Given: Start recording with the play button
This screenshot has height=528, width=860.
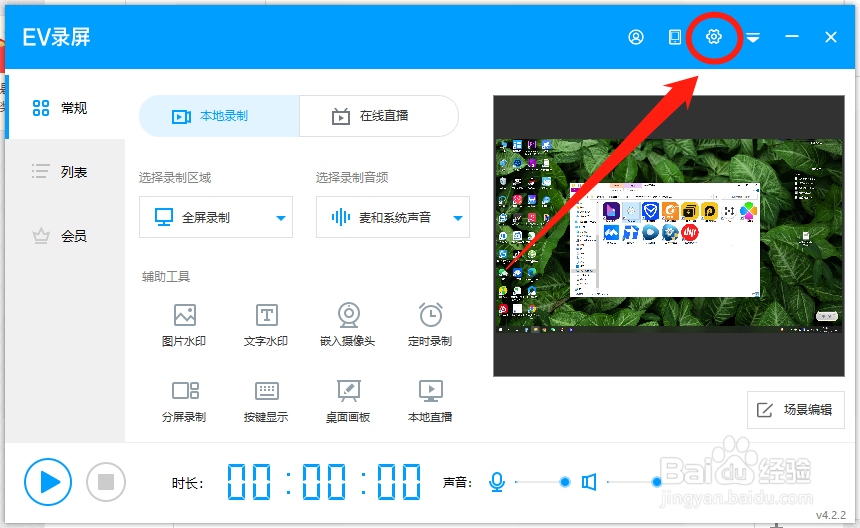Looking at the screenshot, I should pyautogui.click(x=48, y=482).
